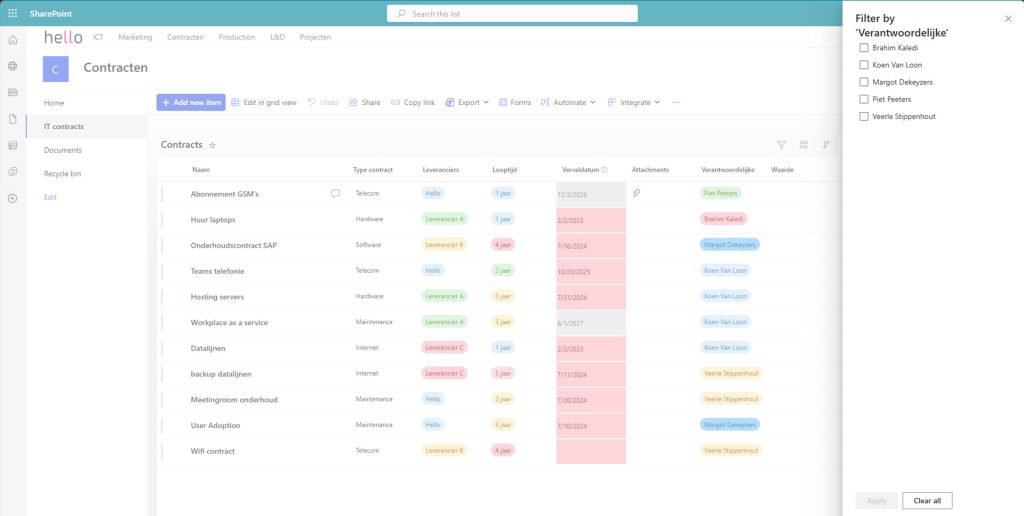Open the Waarde column header menu
The height and width of the screenshot is (516, 1024).
[782, 170]
